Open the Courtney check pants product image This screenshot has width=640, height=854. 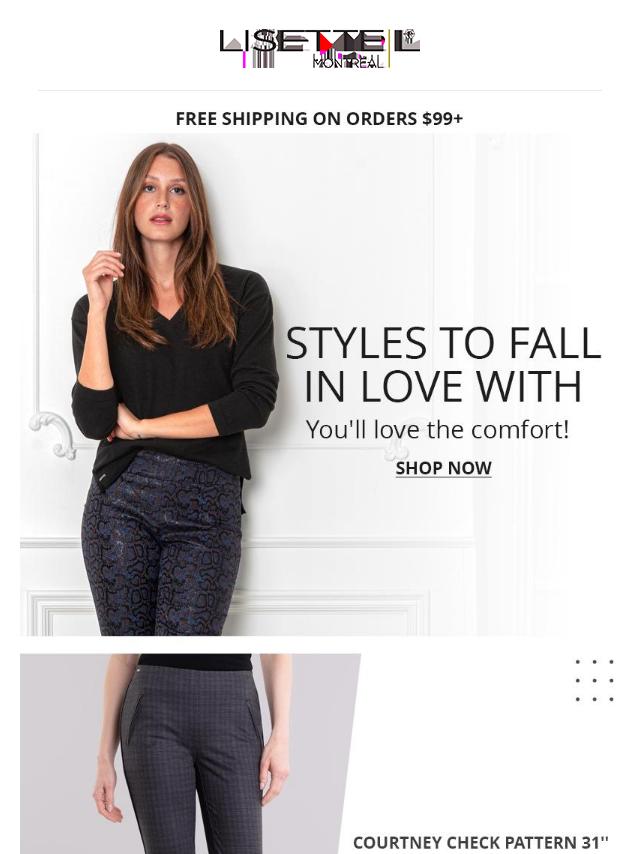[x=191, y=754]
